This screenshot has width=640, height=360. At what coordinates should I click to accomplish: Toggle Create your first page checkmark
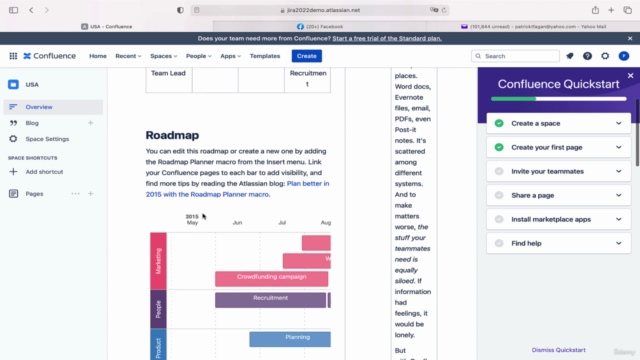(x=499, y=147)
